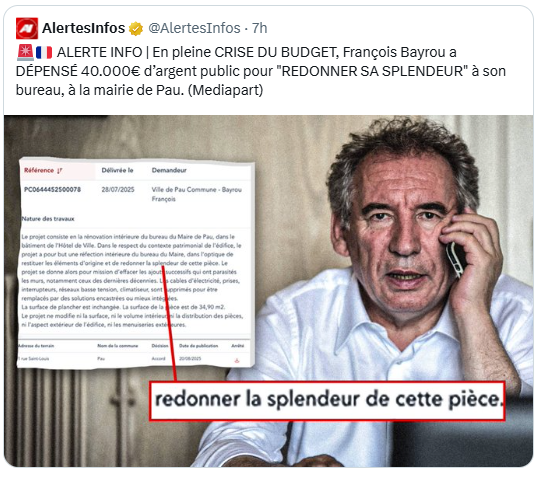Click the red siren emoji
The height and width of the screenshot is (477, 538).
pyautogui.click(x=25, y=52)
